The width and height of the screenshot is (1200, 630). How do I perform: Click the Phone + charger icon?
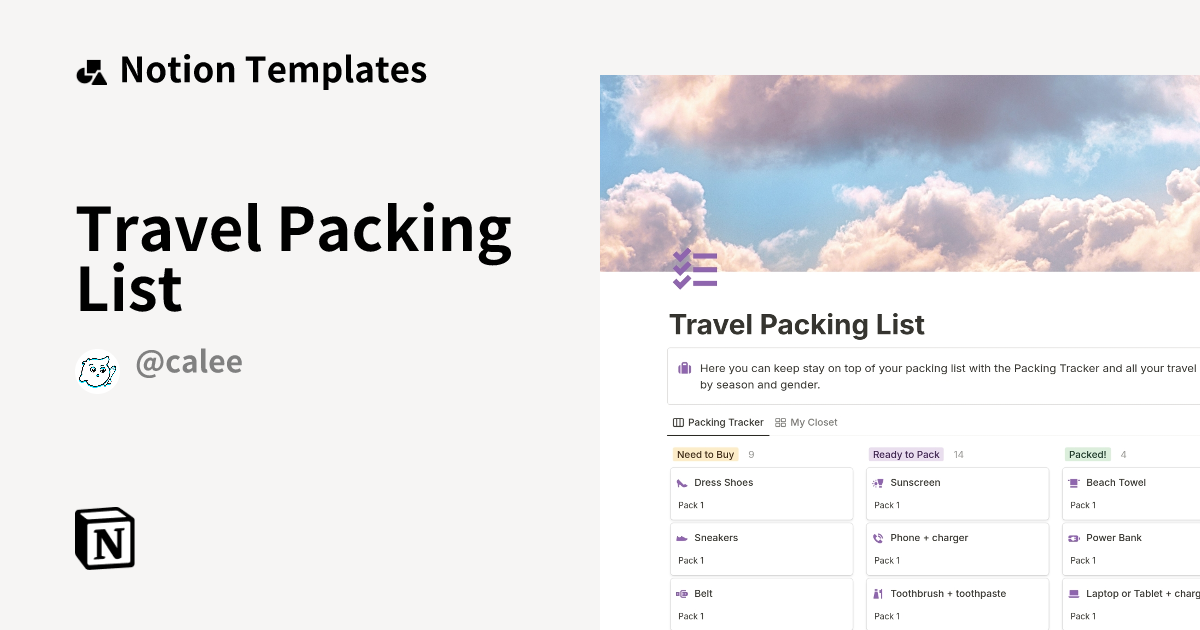click(x=877, y=537)
